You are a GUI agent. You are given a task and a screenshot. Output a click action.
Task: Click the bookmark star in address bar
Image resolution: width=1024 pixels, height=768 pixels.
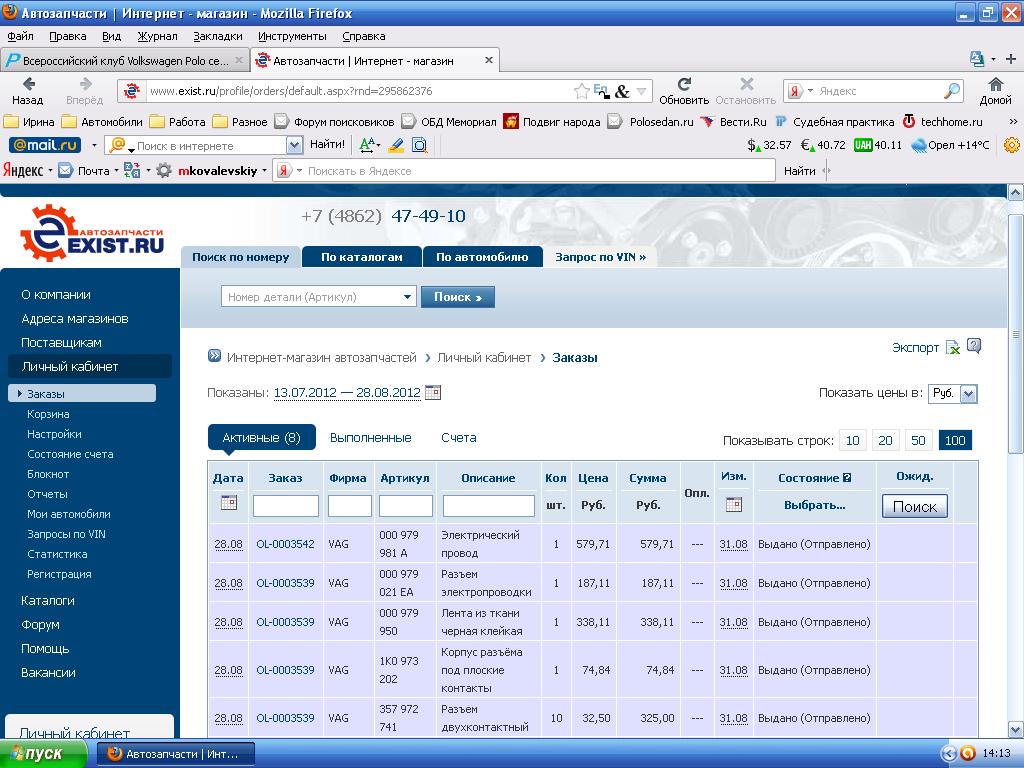(x=581, y=91)
